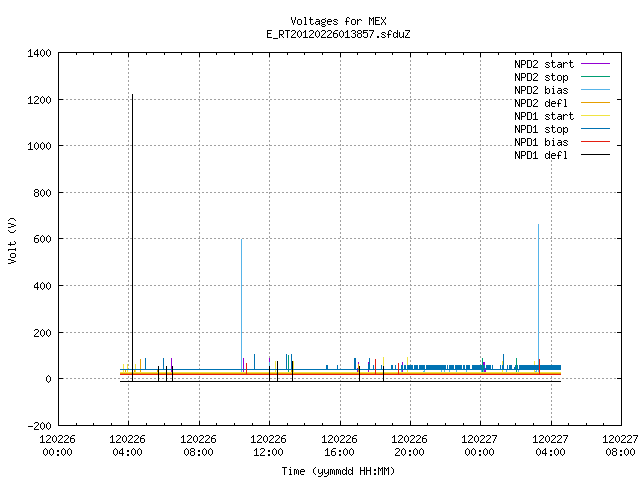The width and height of the screenshot is (640, 480).
Task: Click the green NPD2 stop legend line
Action: (595, 77)
